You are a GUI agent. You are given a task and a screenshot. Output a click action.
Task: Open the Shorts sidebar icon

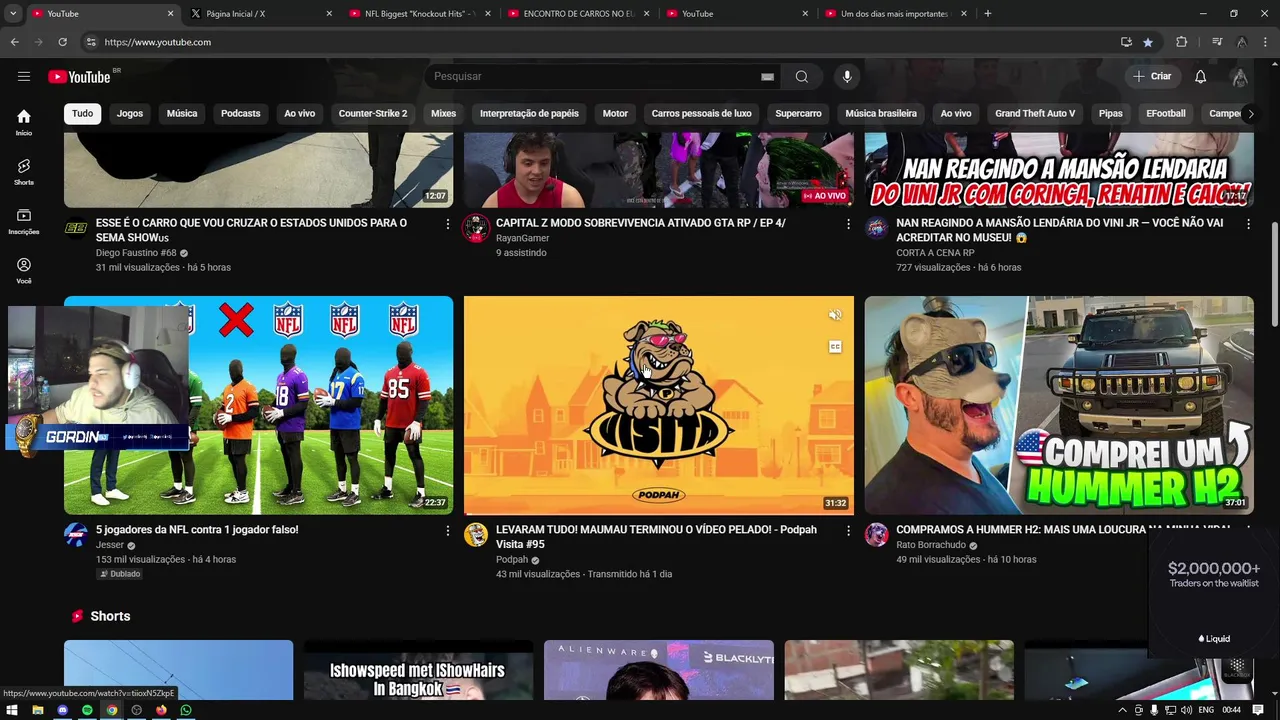click(24, 172)
